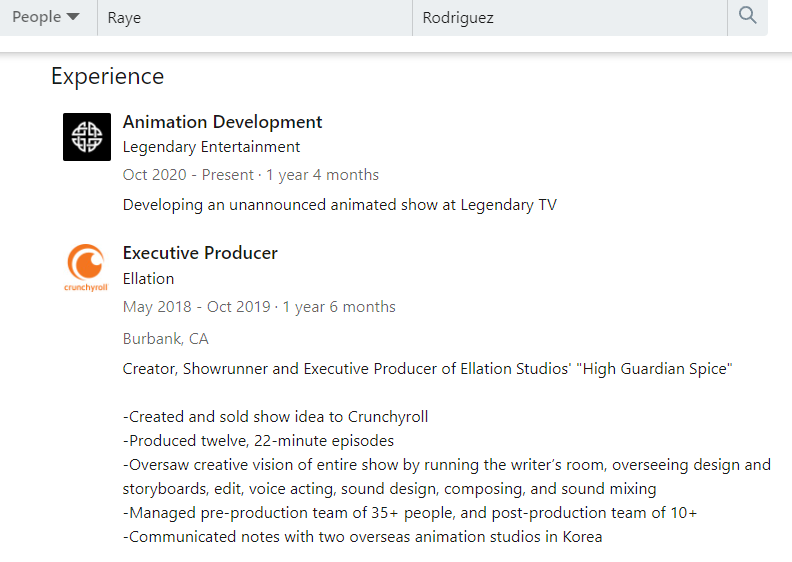This screenshot has width=792, height=562.
Task: Click the 'Oct 2020 - Present' date range
Action: (188, 175)
